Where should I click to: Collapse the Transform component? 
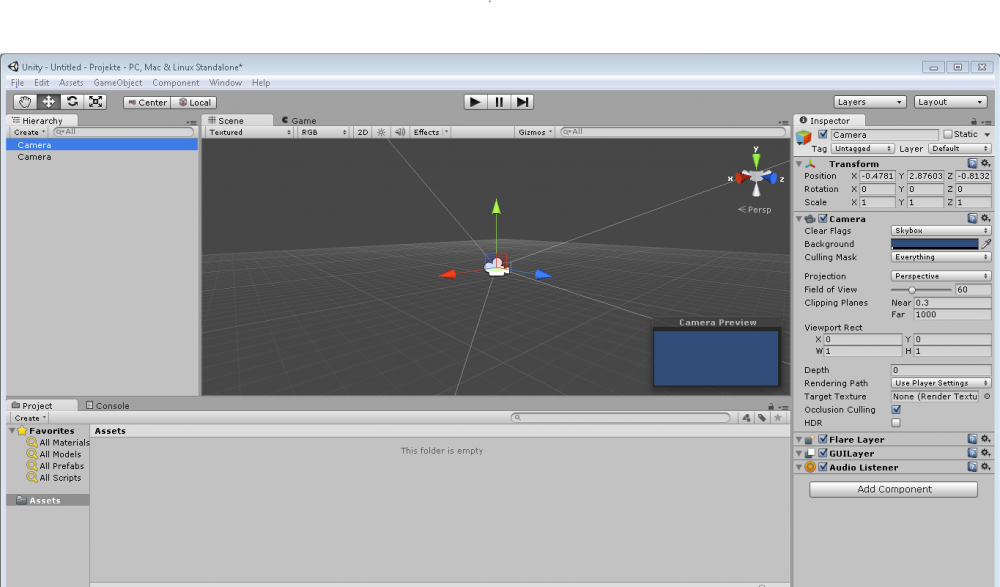pos(800,164)
